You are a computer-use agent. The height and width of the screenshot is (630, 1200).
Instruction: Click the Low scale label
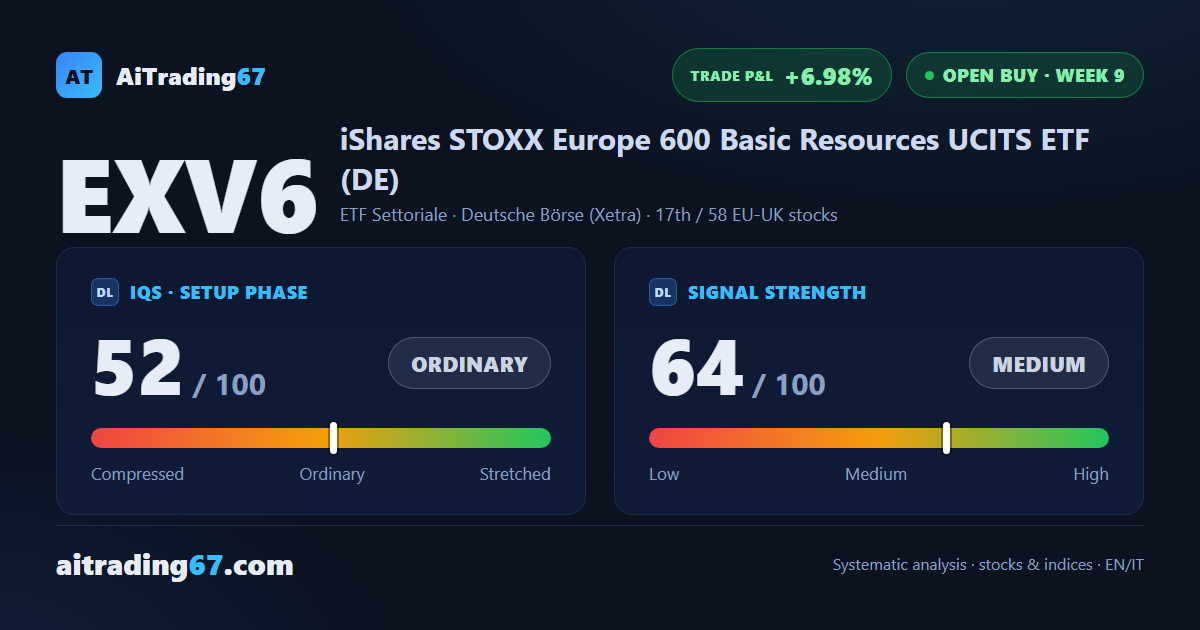click(x=664, y=474)
